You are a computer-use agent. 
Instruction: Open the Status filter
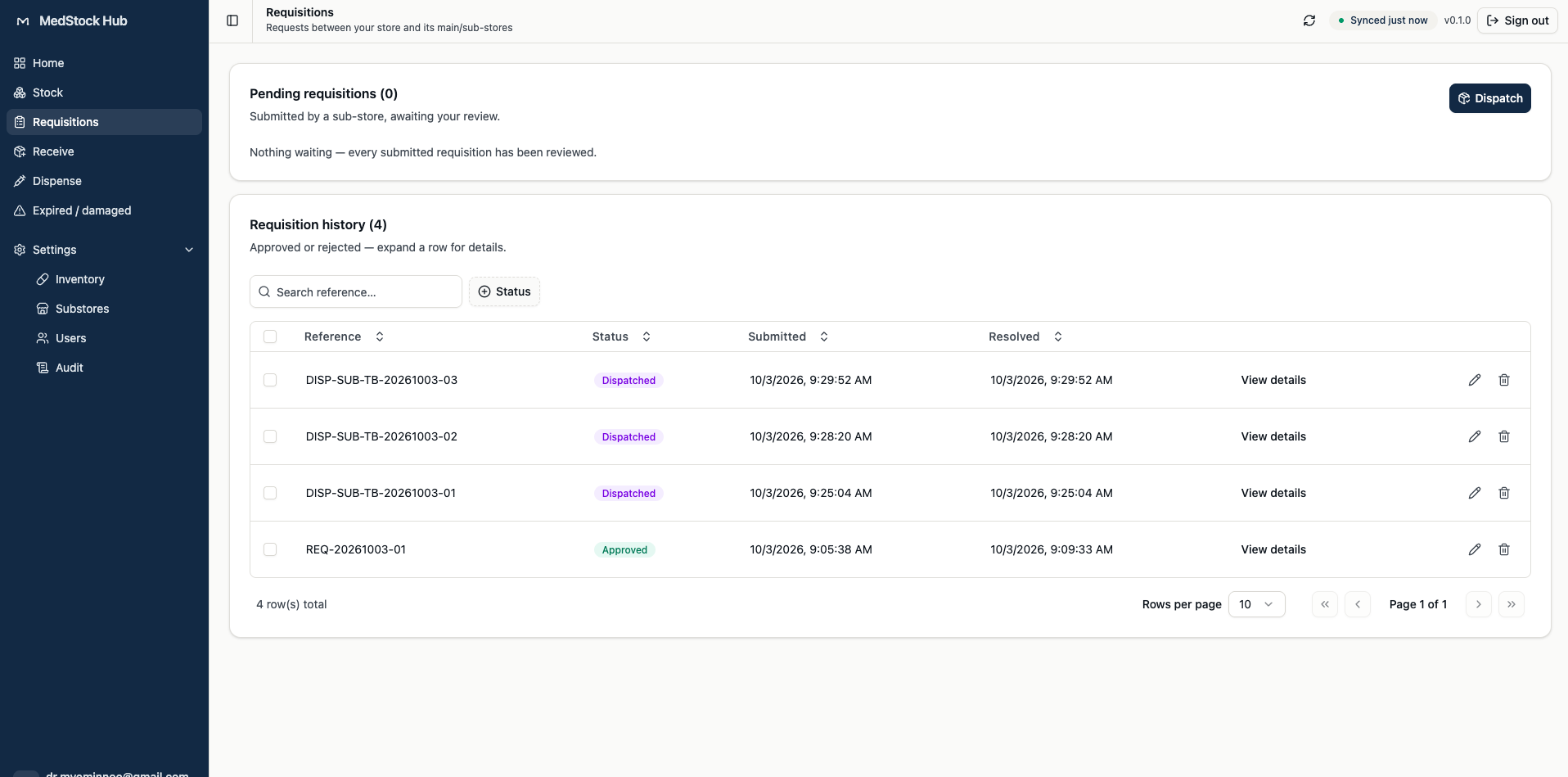pyautogui.click(x=504, y=291)
